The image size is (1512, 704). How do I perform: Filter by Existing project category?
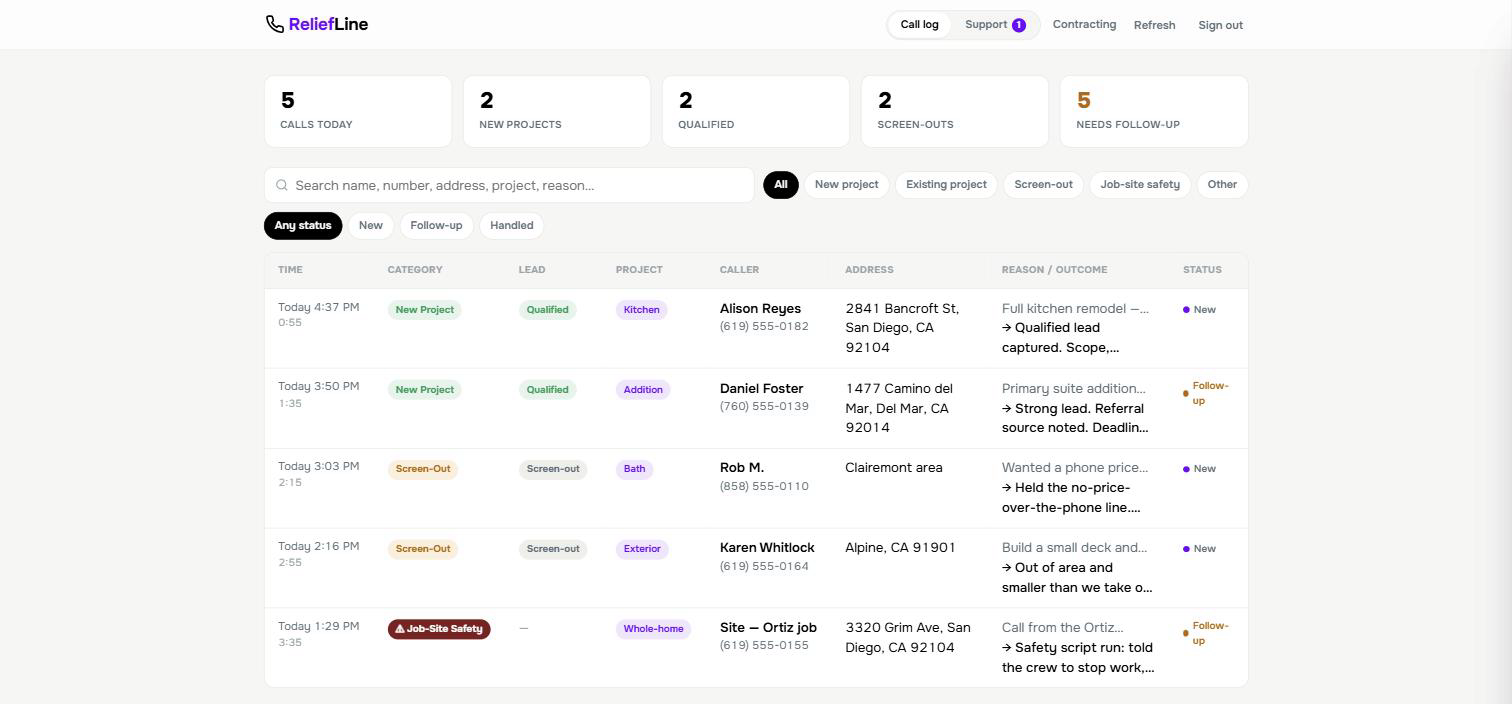click(946, 184)
